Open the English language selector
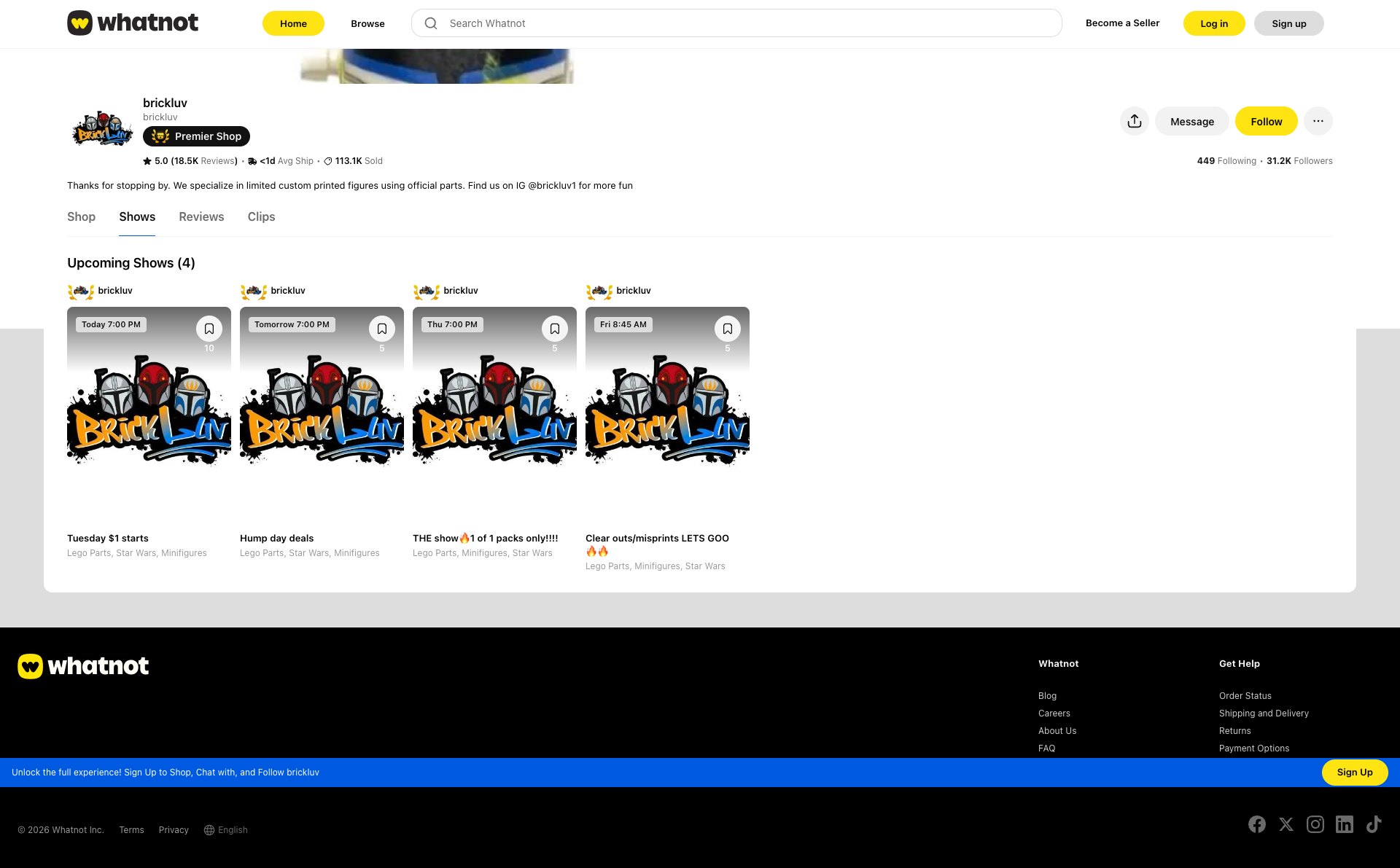 click(225, 829)
